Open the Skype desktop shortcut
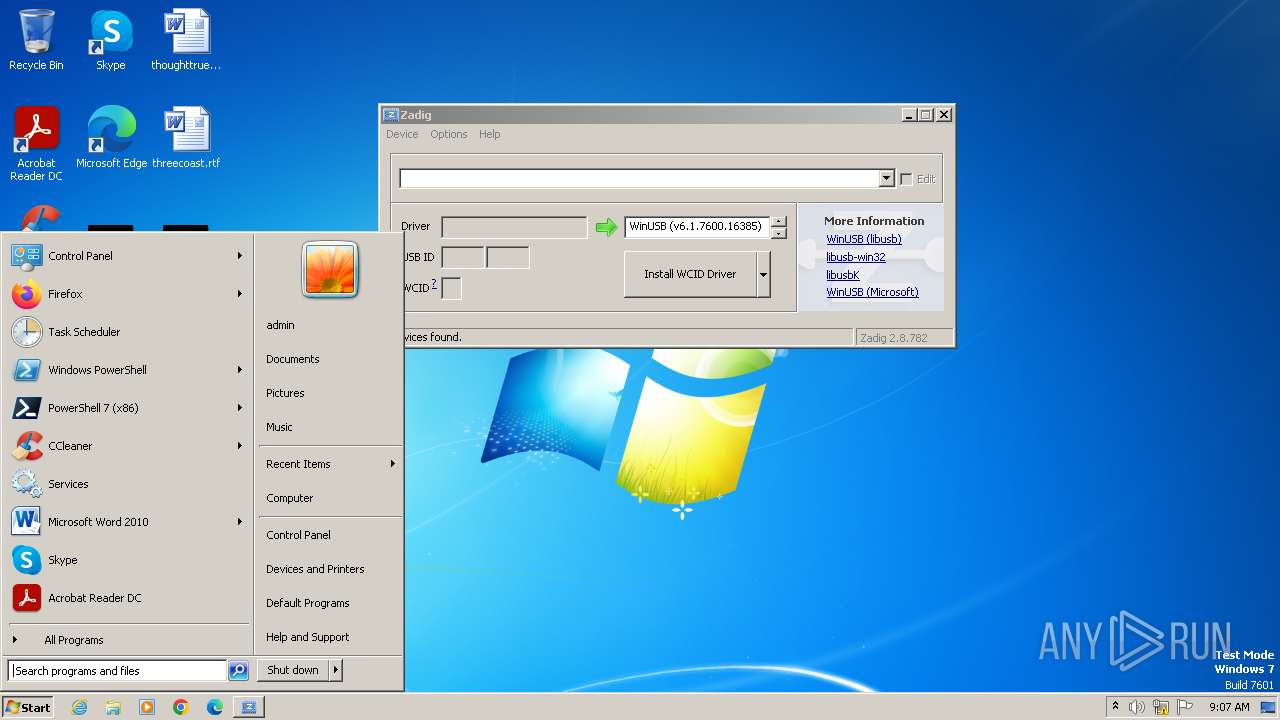Viewport: 1280px width, 720px height. pos(111,40)
